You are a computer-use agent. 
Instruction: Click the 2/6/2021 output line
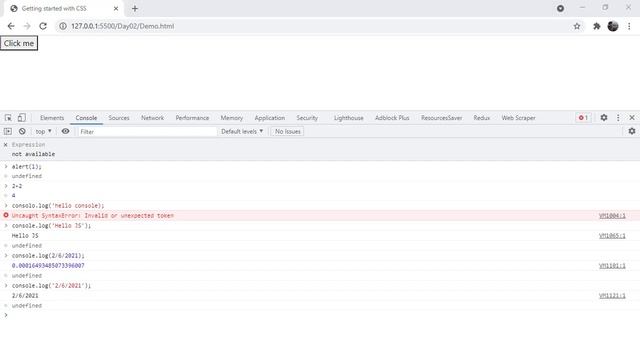coord(25,296)
